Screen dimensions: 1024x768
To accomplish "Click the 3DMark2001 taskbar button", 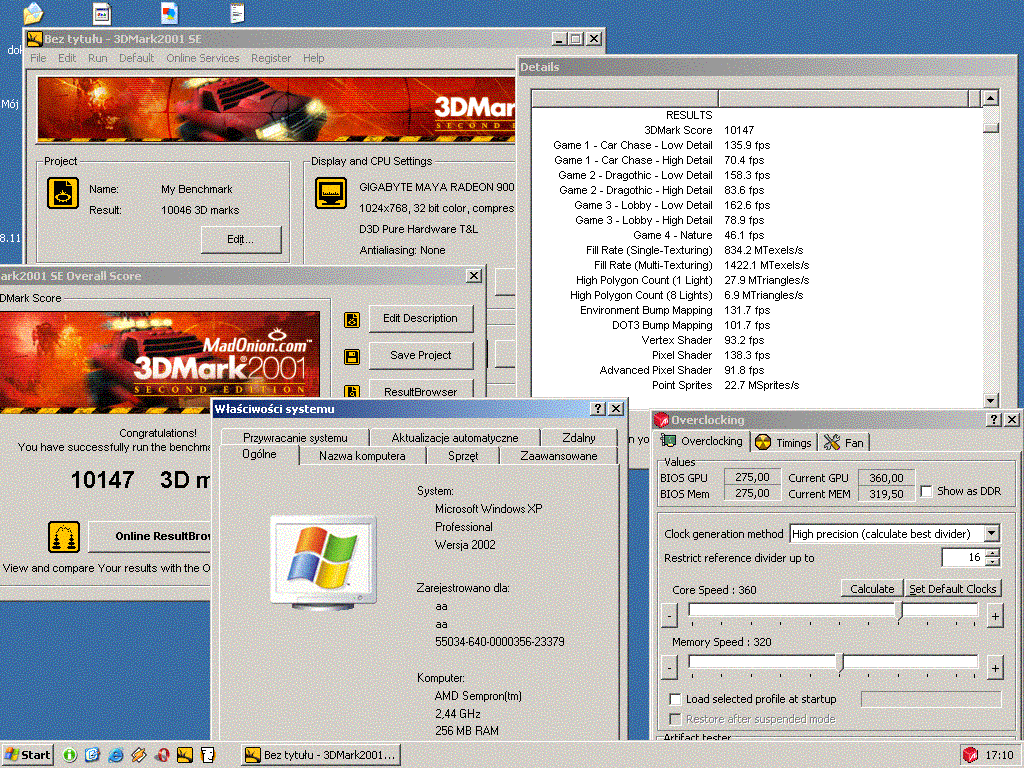I will 321,755.
